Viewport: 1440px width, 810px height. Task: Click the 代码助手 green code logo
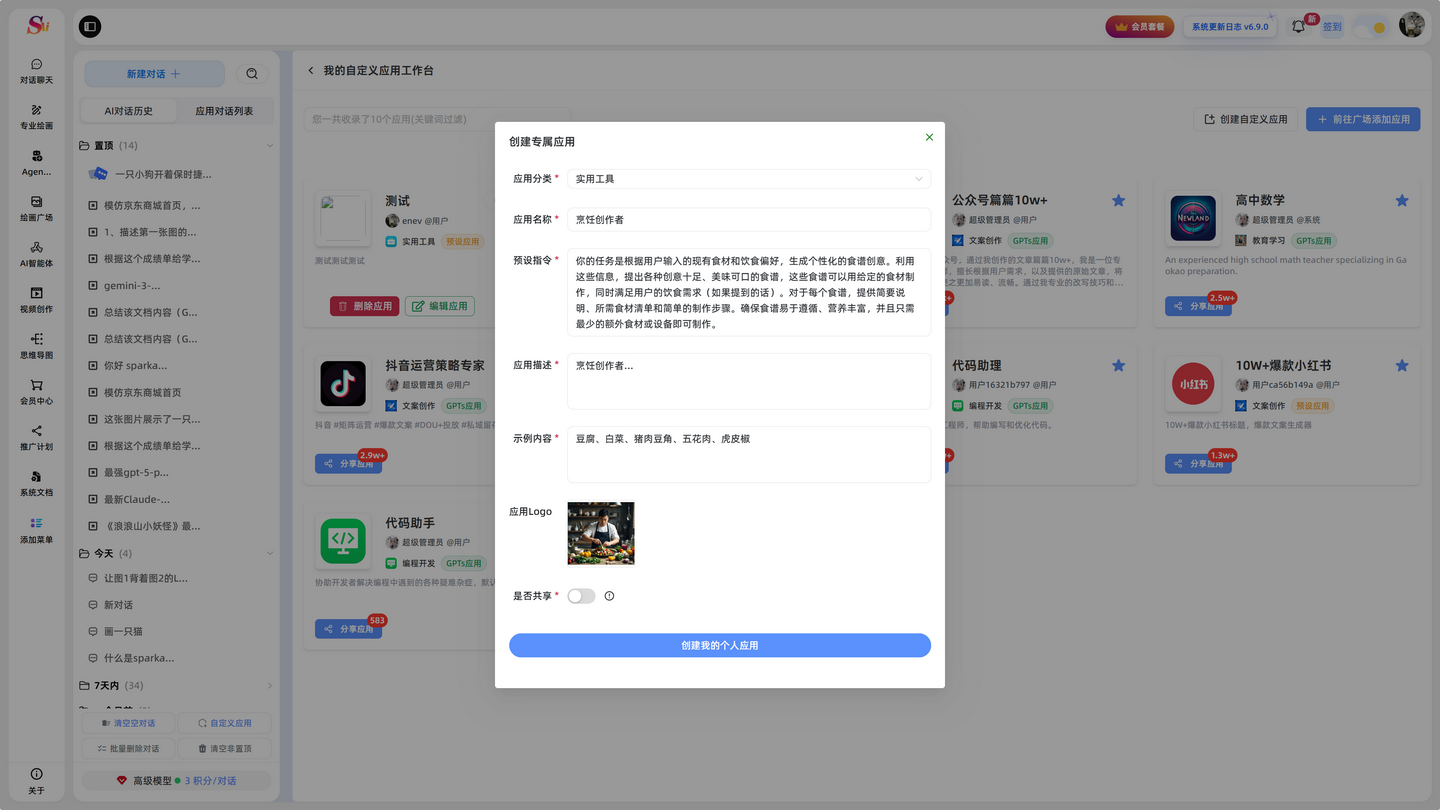[343, 541]
